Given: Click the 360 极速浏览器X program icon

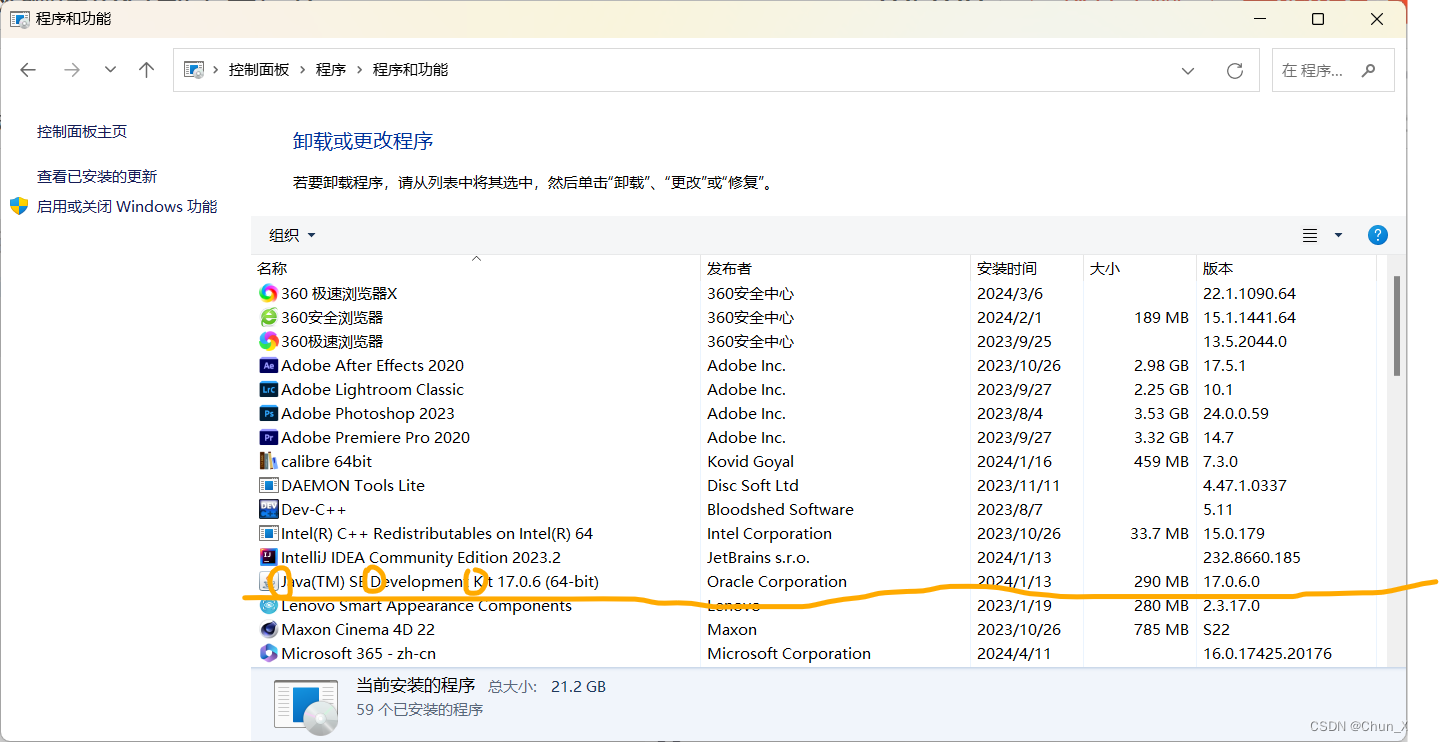Looking at the screenshot, I should [268, 294].
